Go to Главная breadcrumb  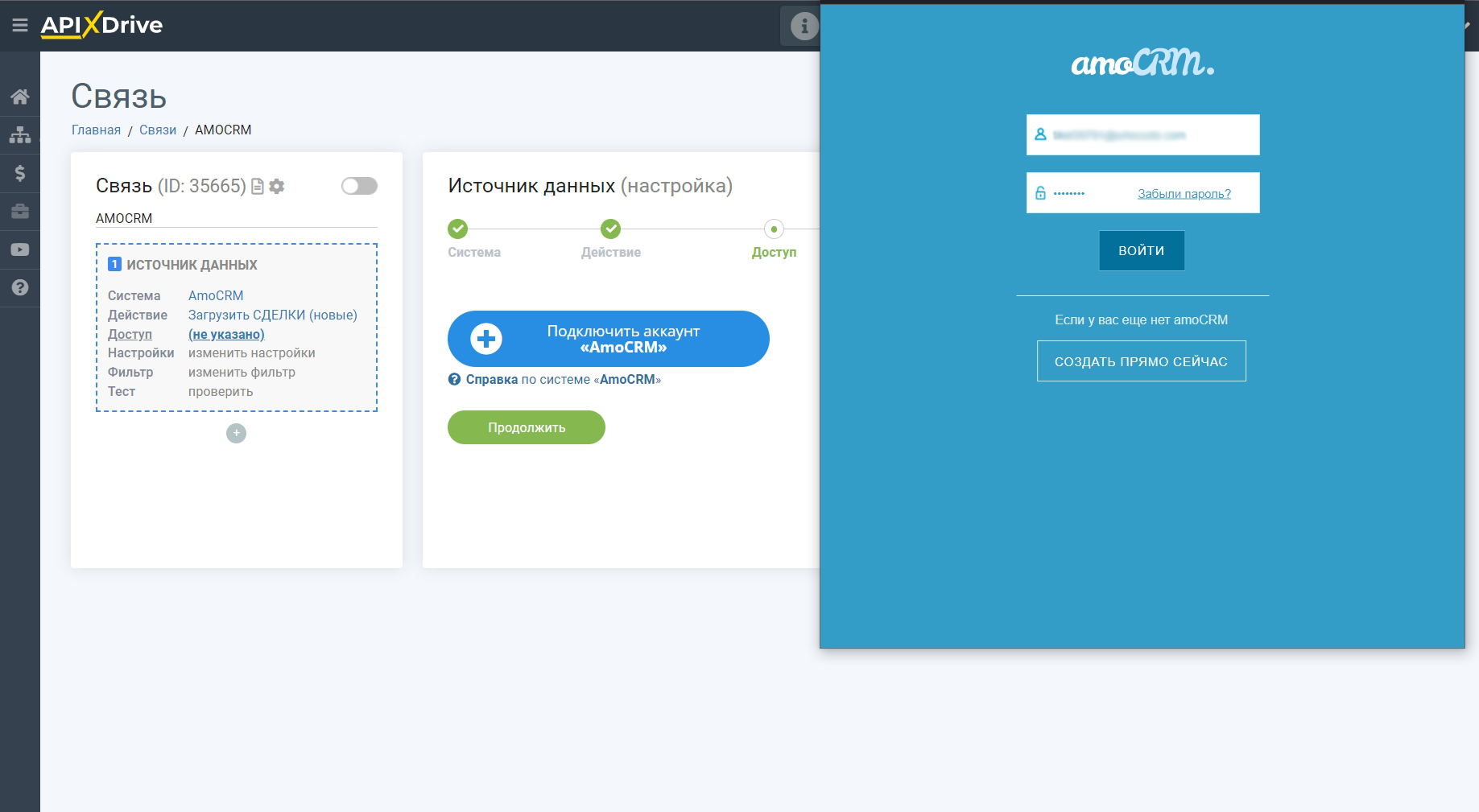96,130
